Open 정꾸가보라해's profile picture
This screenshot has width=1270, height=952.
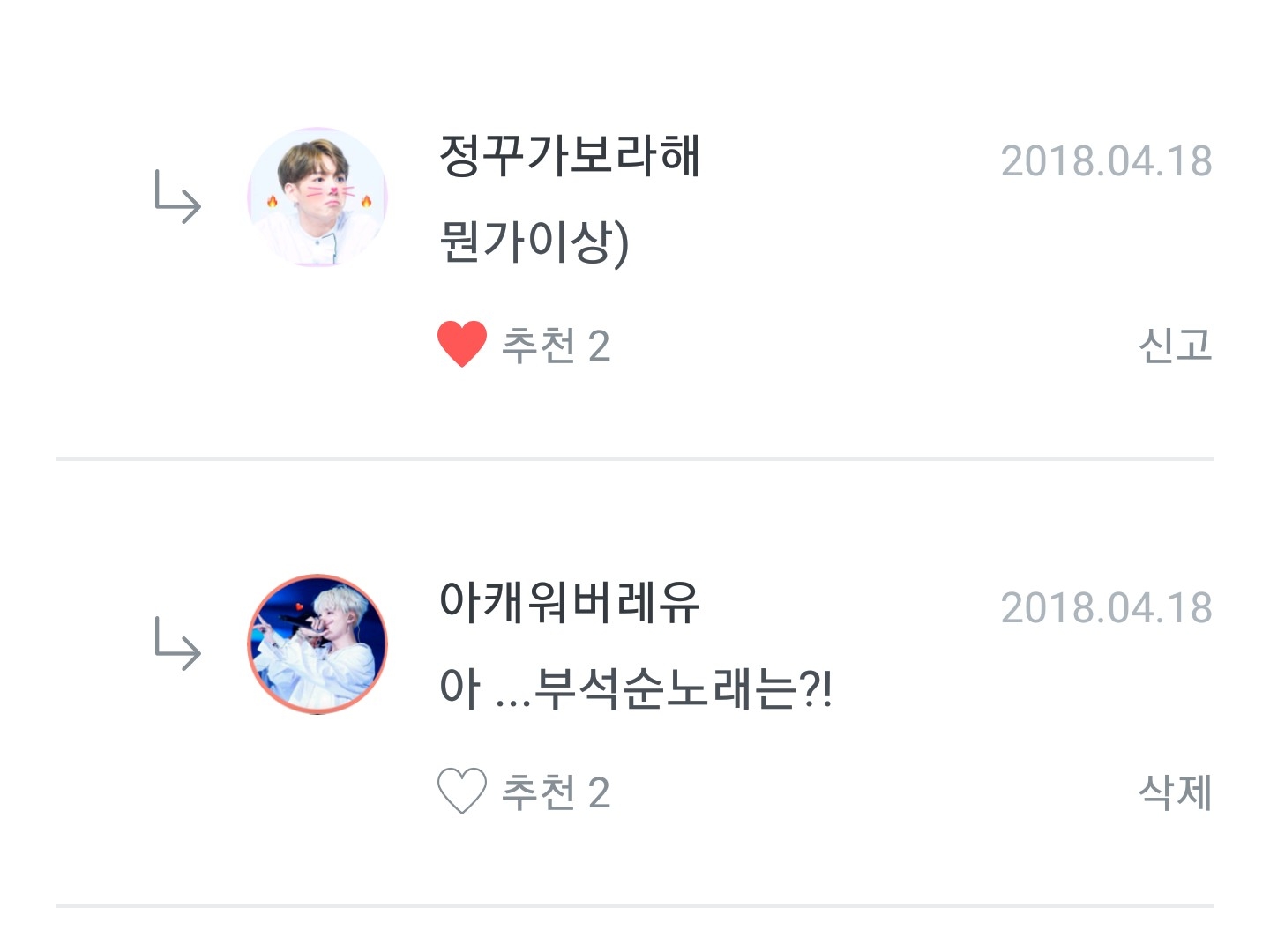(317, 197)
